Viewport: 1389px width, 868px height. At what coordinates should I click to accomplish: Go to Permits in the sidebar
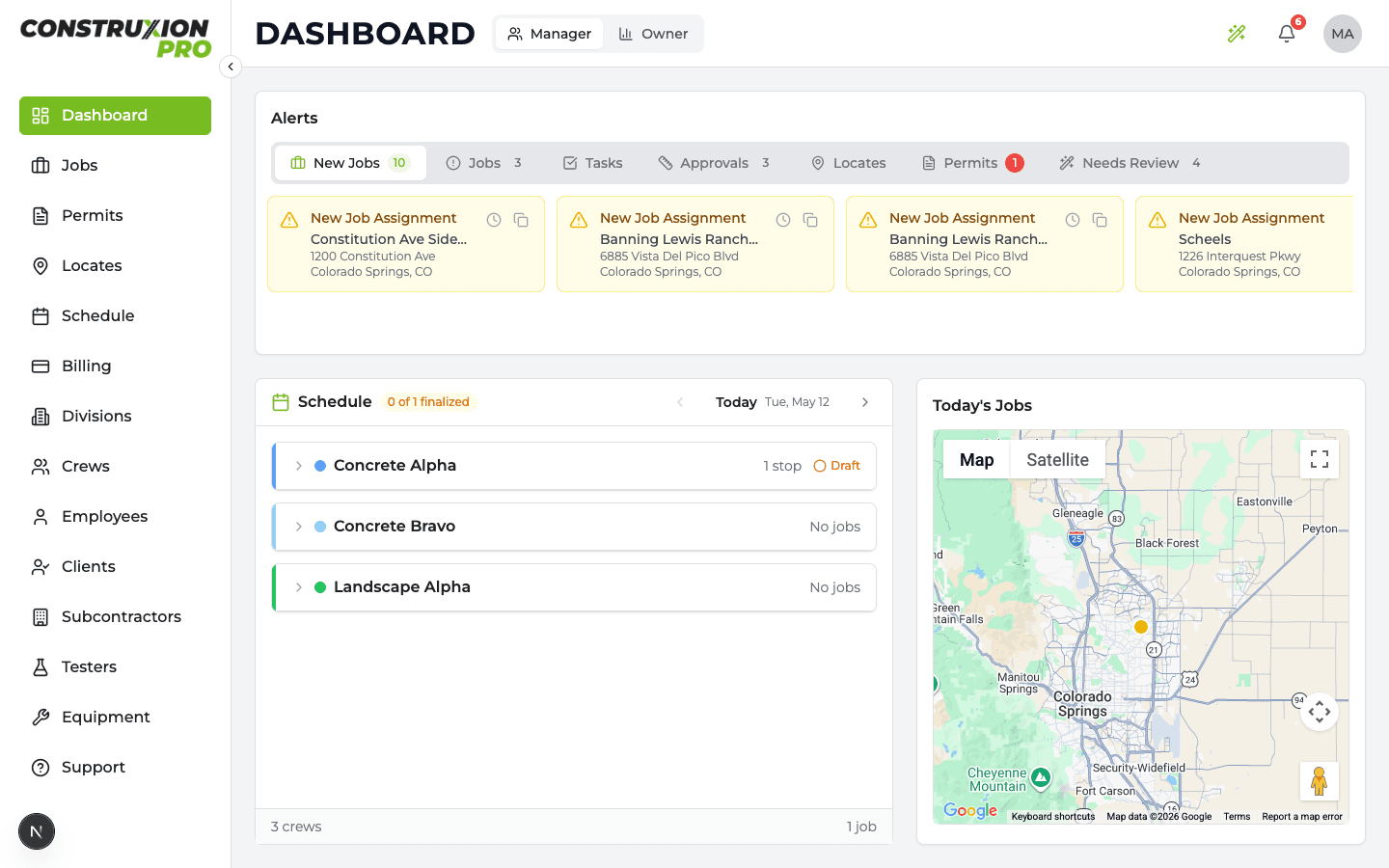[x=115, y=216]
